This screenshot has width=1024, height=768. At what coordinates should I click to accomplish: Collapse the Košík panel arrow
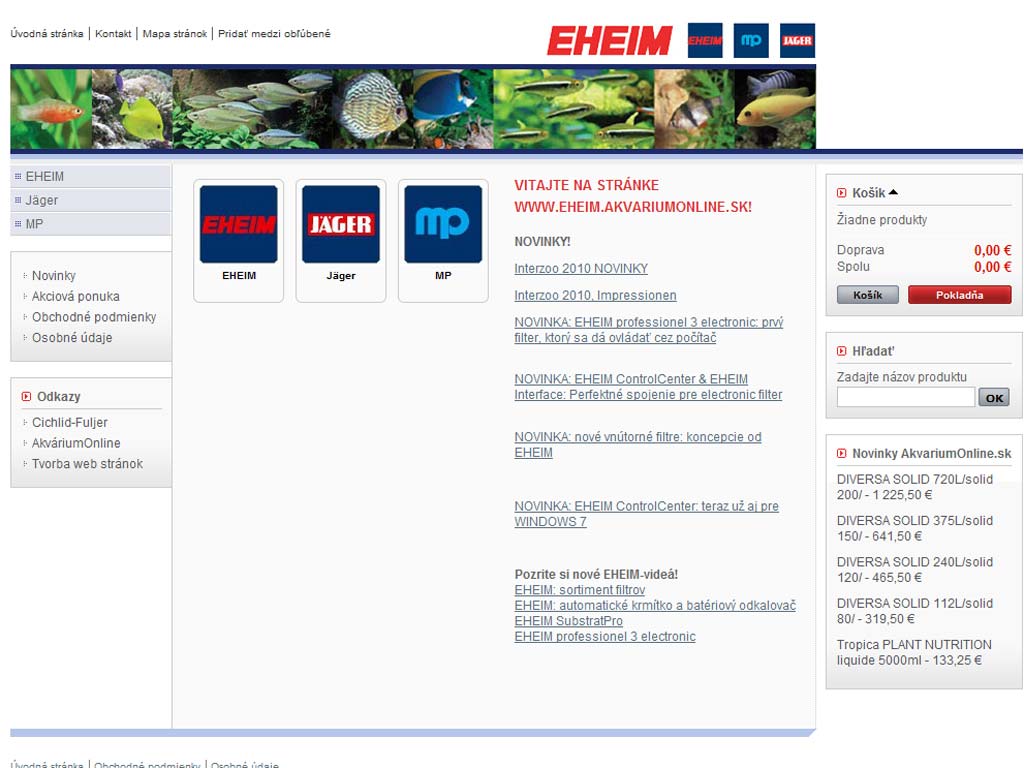pyautogui.click(x=893, y=192)
